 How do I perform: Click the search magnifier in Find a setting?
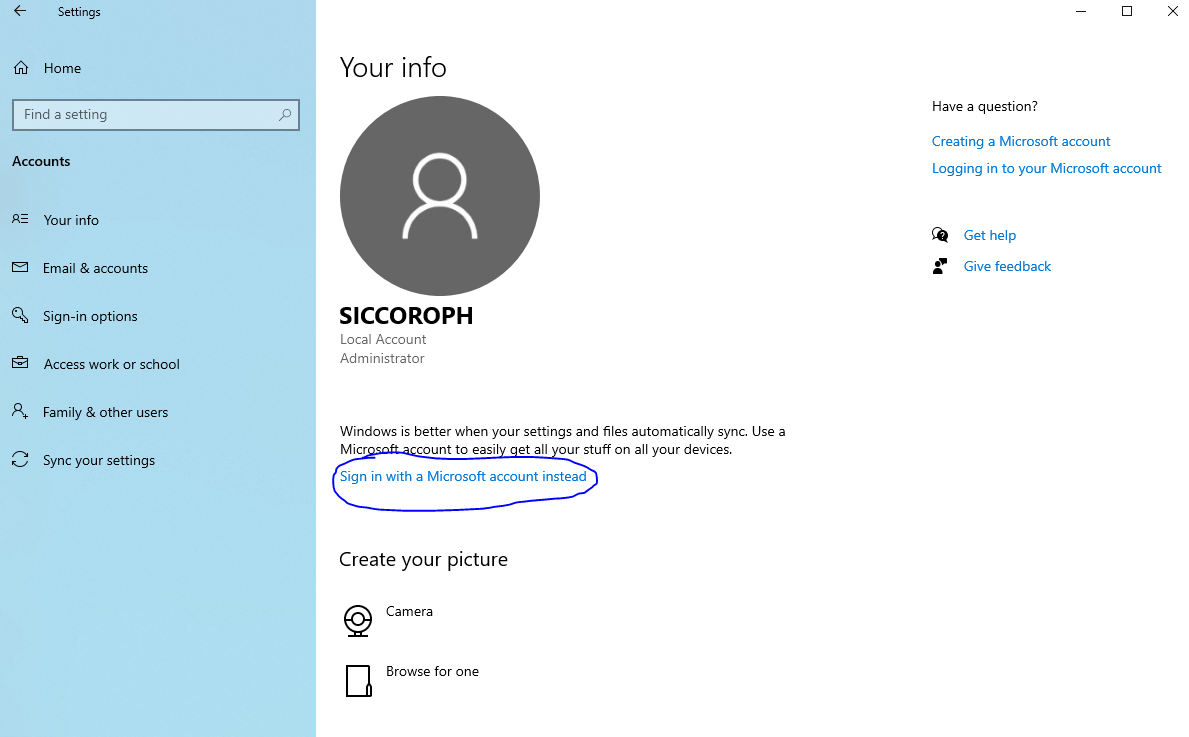[x=286, y=114]
